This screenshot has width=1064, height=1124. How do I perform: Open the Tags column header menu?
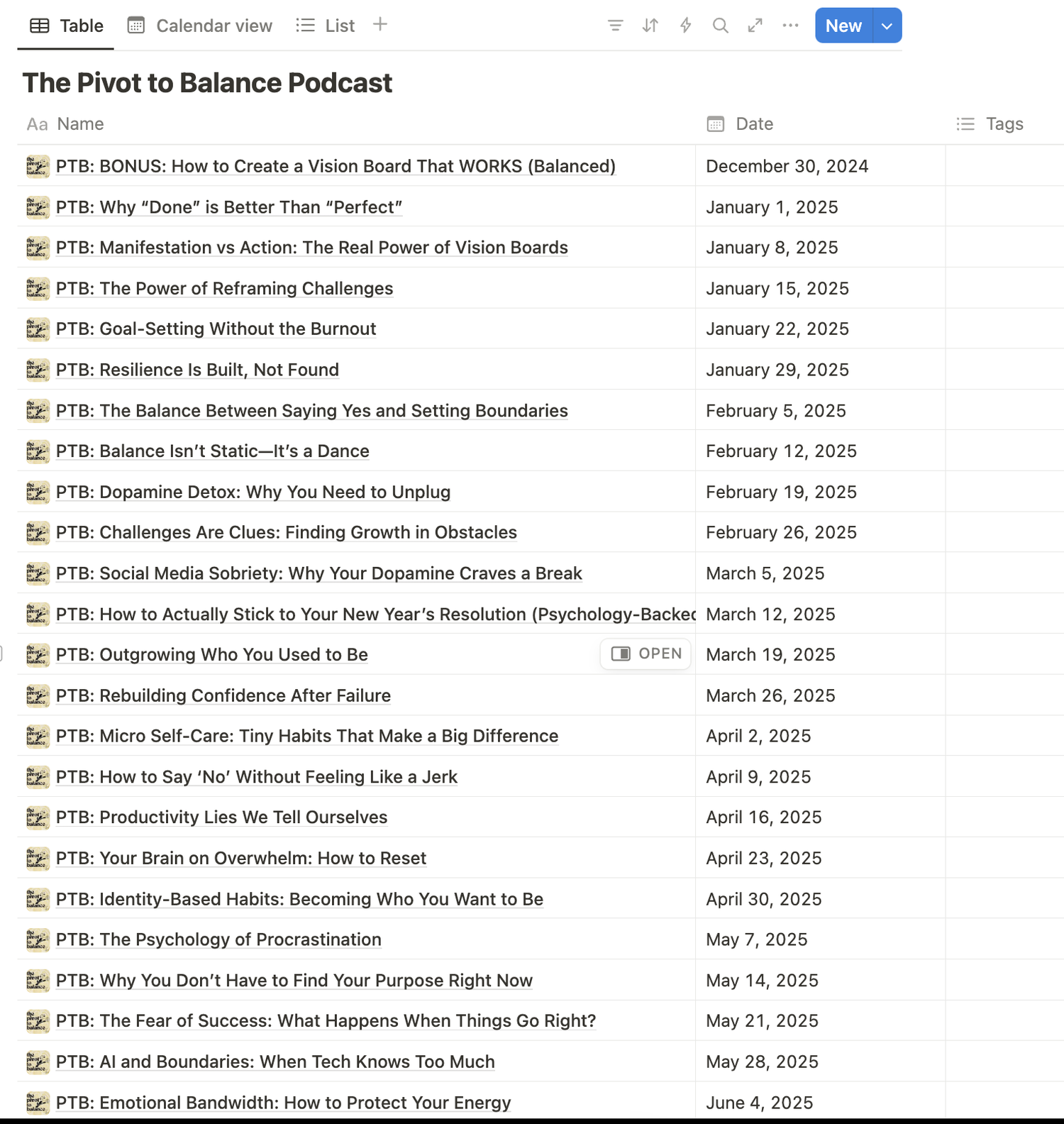pos(1005,124)
